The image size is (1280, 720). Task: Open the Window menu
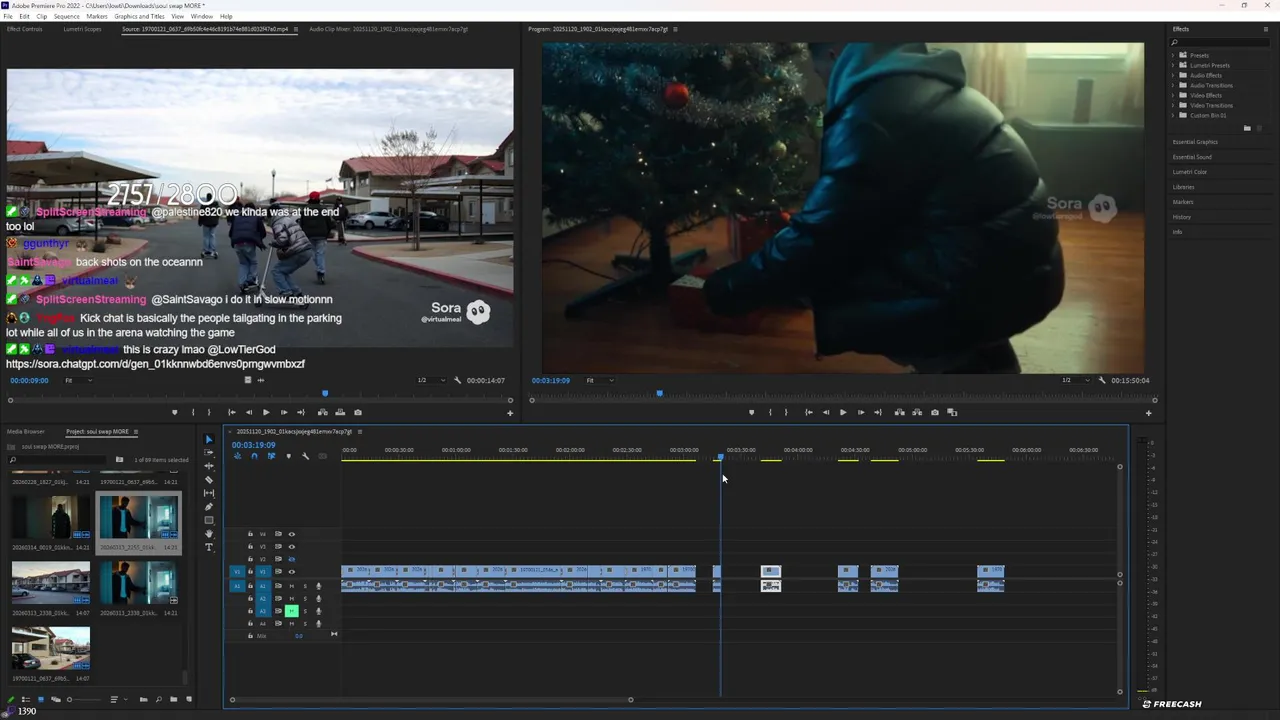click(x=201, y=17)
